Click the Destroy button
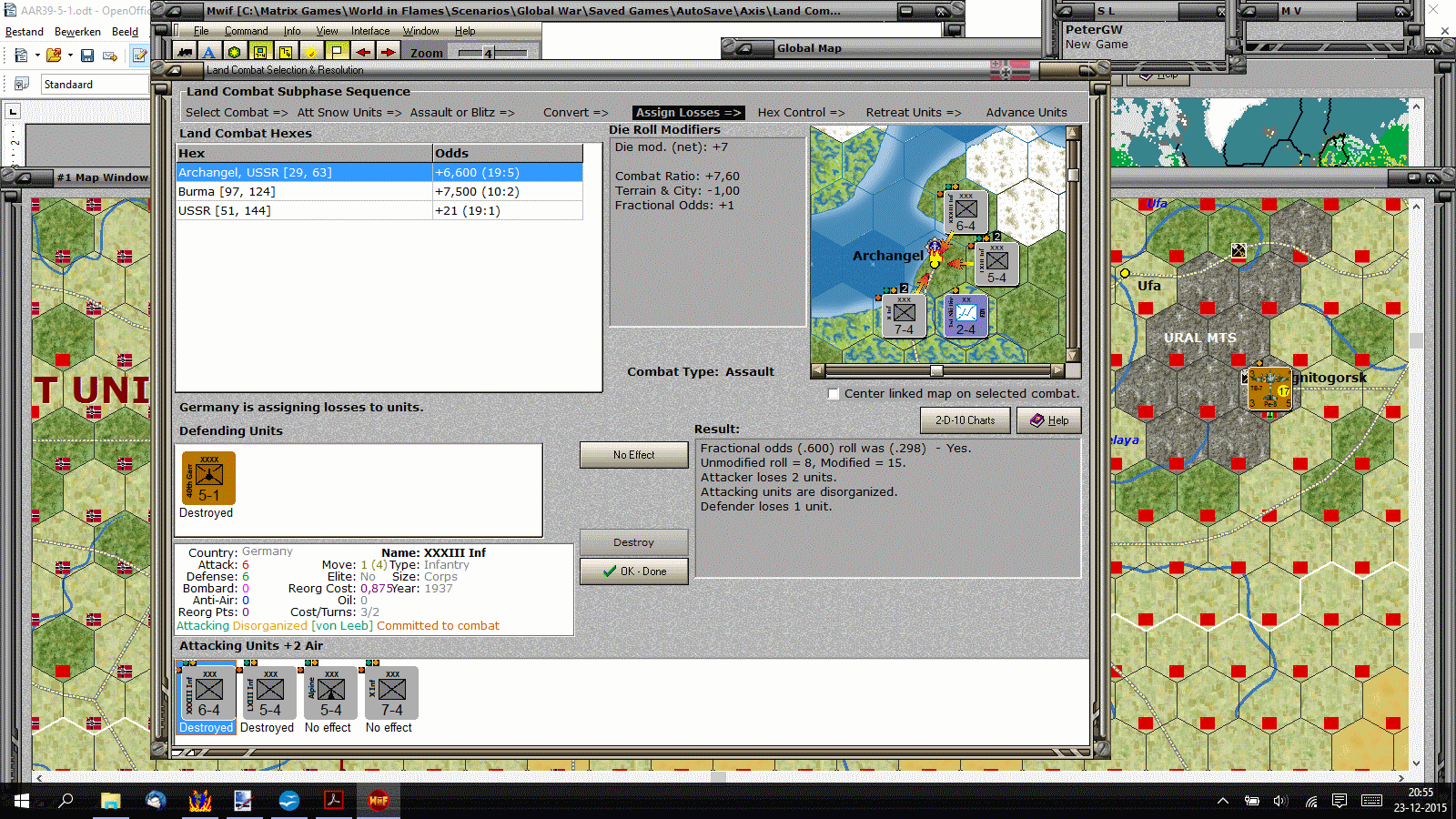1456x819 pixels. pyautogui.click(x=633, y=542)
